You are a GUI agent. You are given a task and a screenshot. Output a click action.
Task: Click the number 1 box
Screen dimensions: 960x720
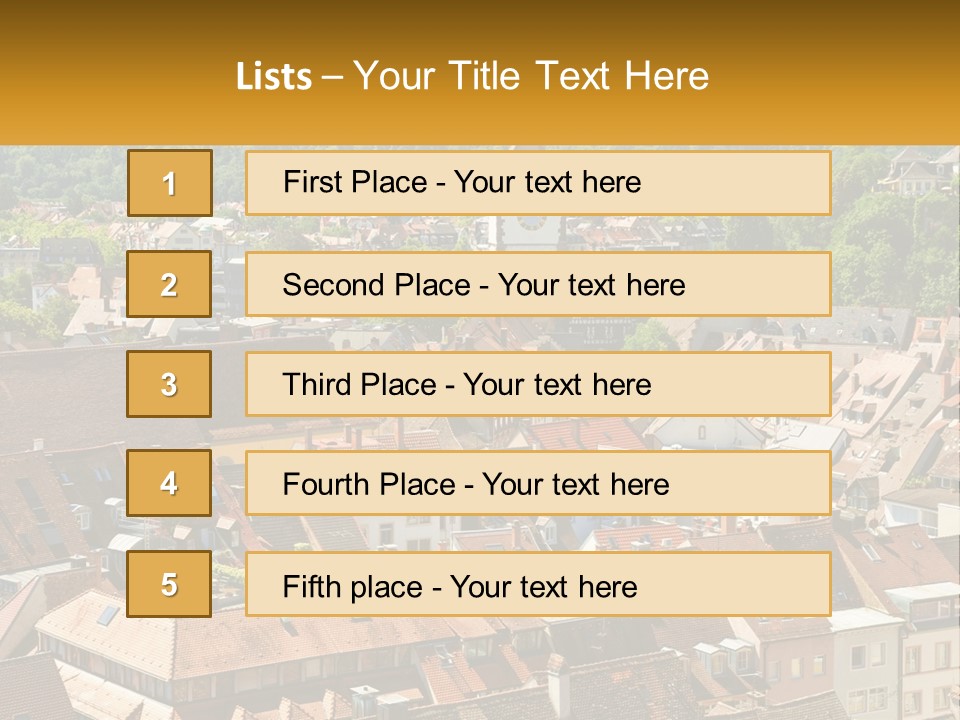click(x=169, y=183)
